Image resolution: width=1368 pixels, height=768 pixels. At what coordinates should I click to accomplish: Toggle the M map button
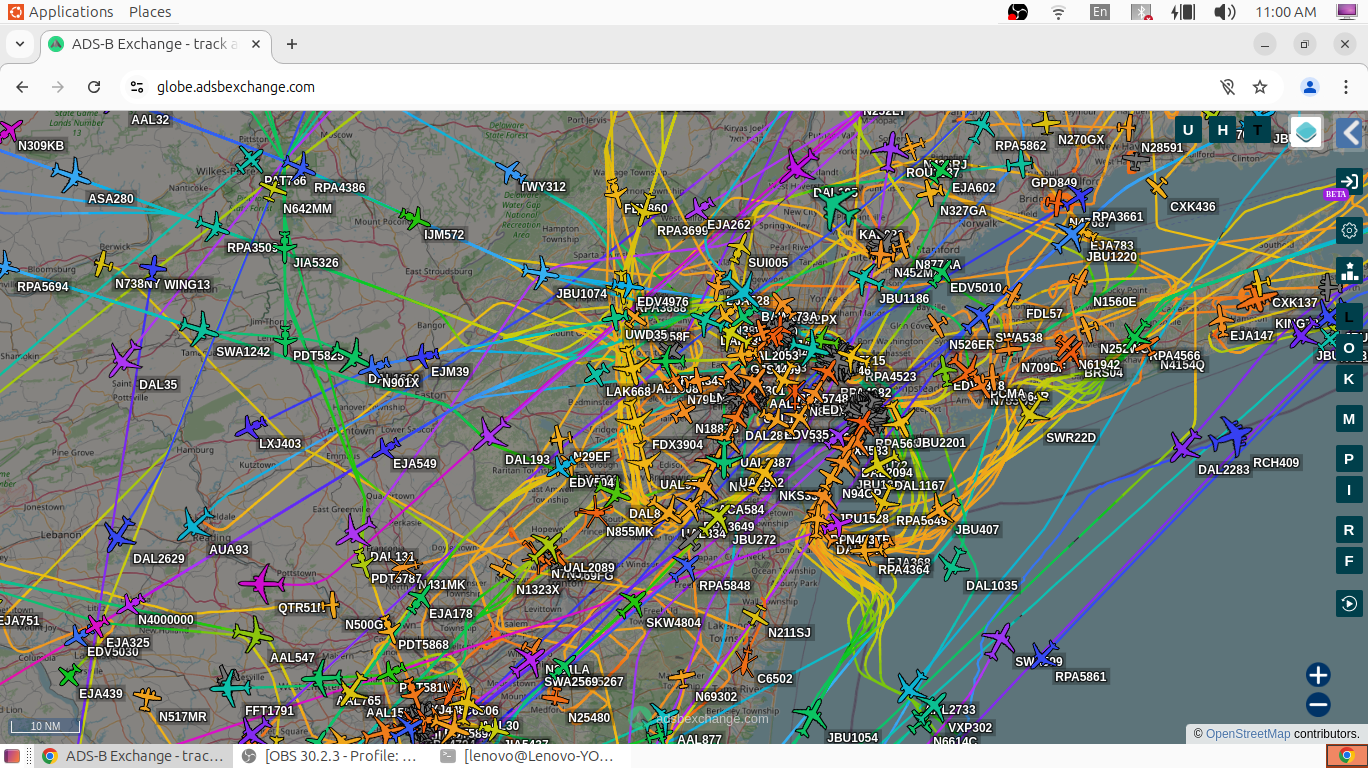(1349, 419)
